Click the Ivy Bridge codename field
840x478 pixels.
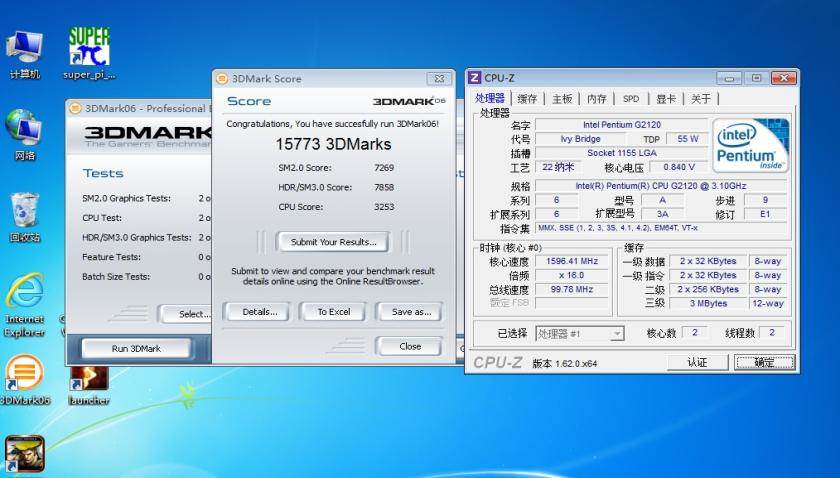click(580, 139)
